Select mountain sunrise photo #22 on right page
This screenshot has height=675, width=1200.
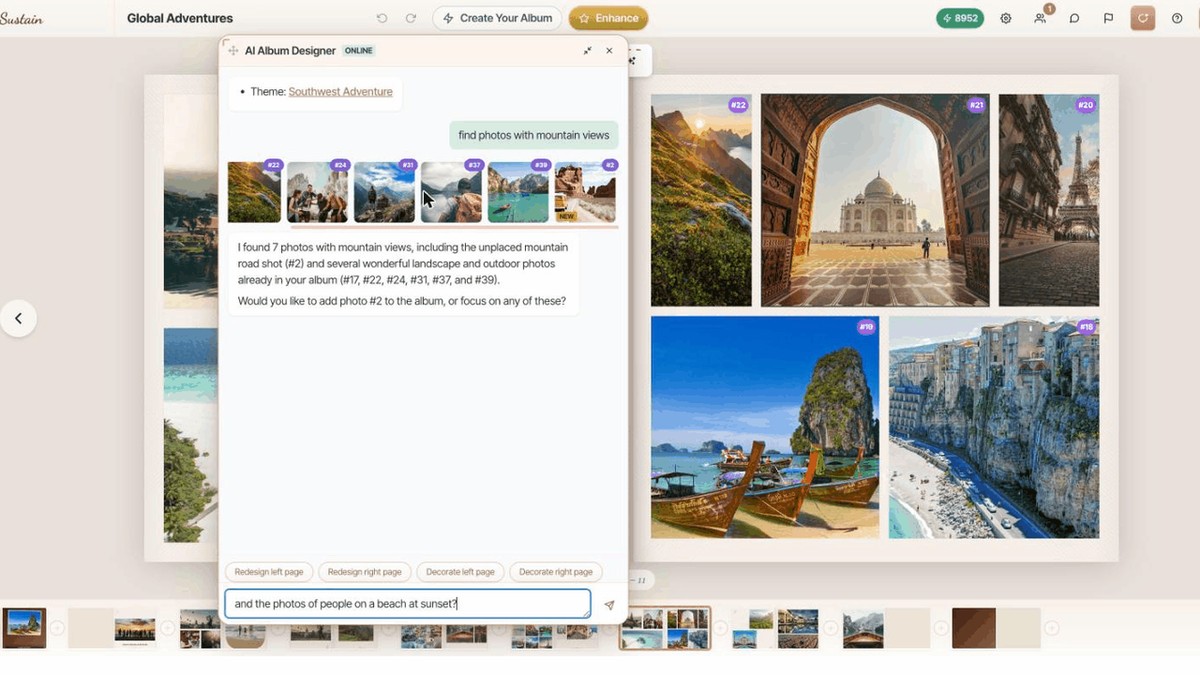point(701,200)
